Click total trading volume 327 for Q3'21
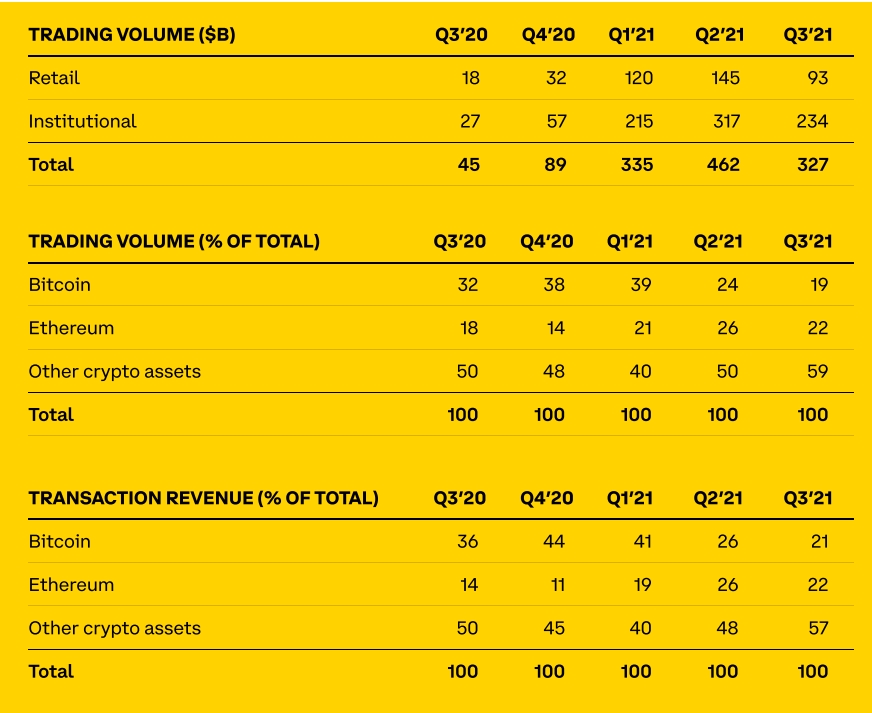Viewport: 872px width, 713px height. click(x=812, y=165)
